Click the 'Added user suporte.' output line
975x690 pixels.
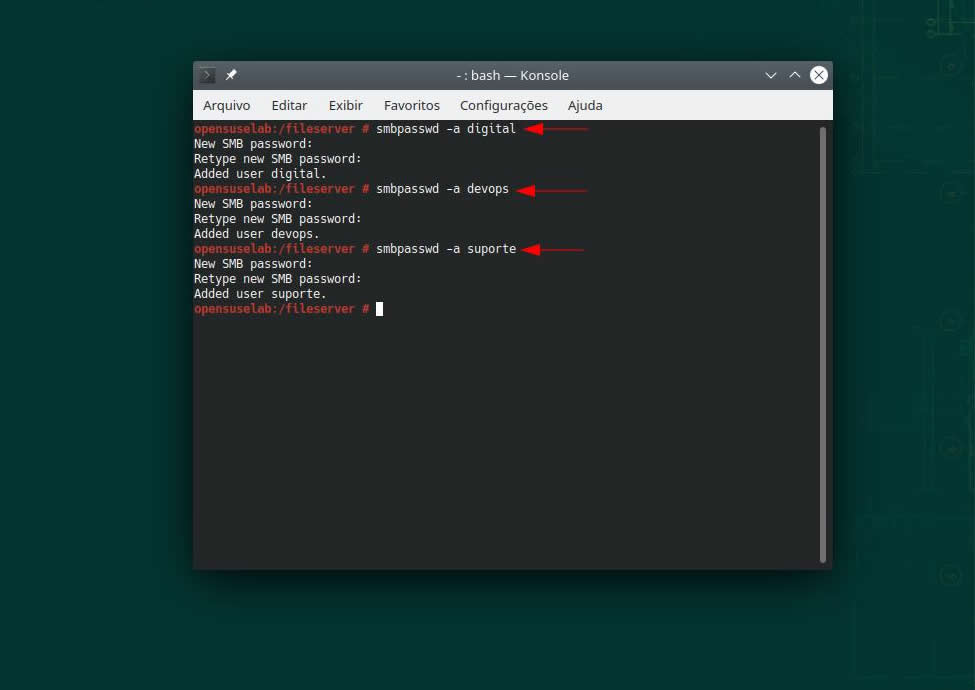pos(260,294)
